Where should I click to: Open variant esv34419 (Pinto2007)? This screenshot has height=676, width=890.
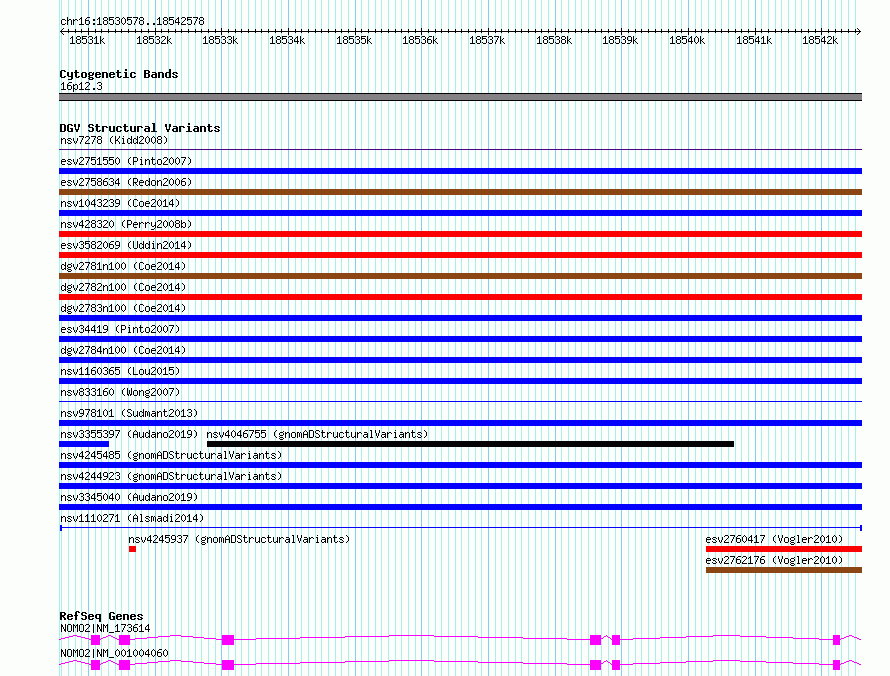click(120, 329)
